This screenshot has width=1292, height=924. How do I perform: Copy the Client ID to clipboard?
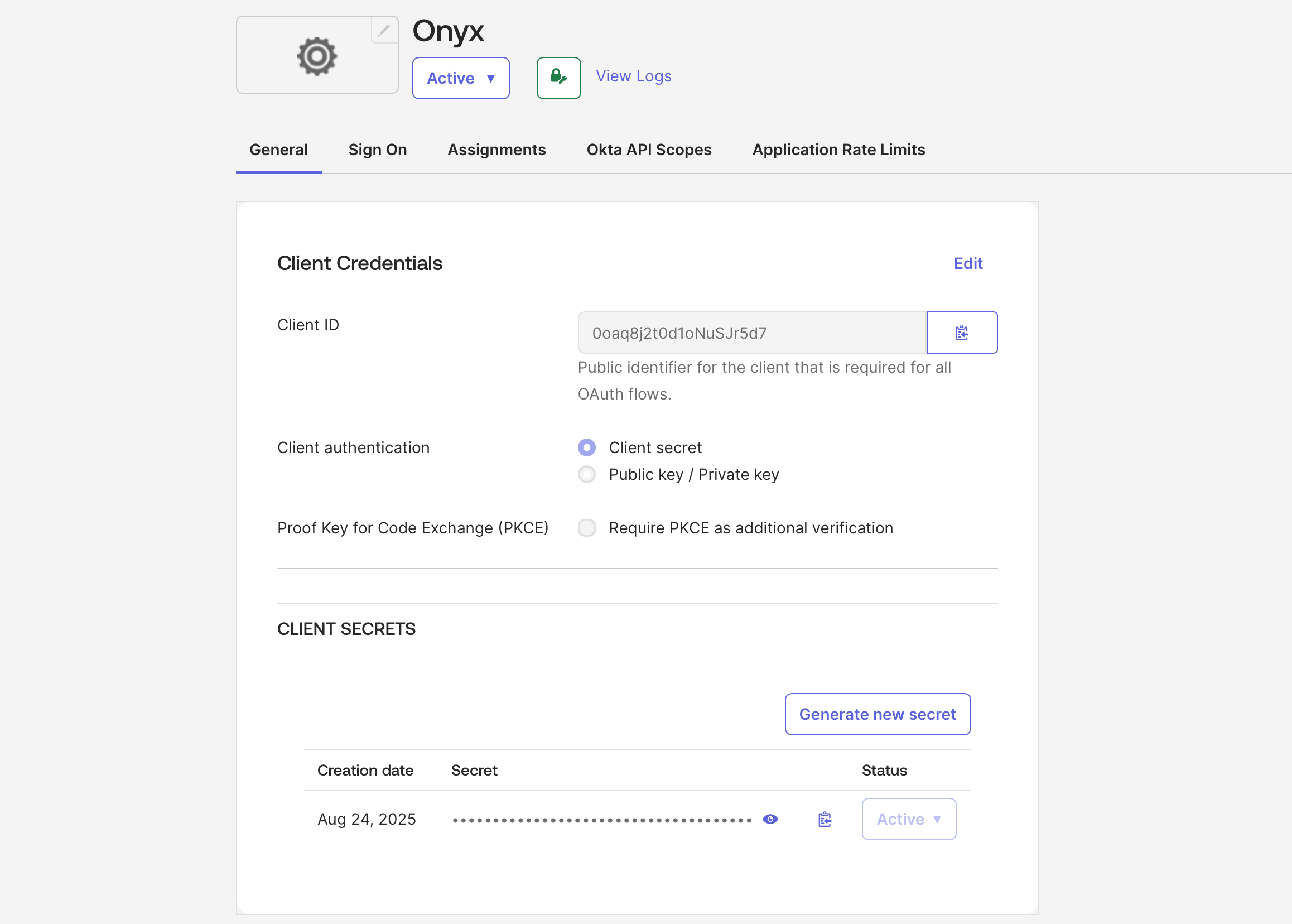click(961, 333)
